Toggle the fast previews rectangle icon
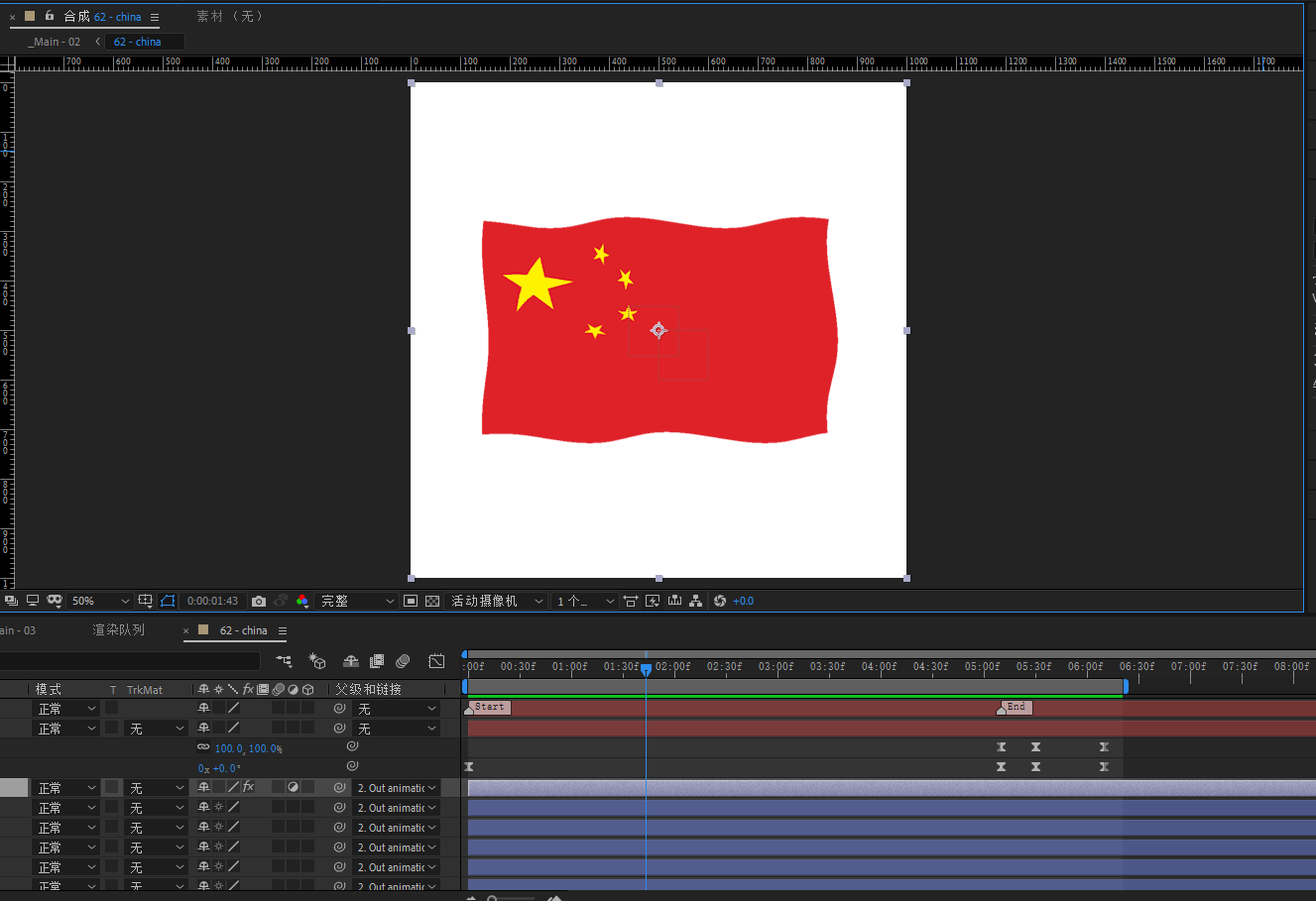Image resolution: width=1316 pixels, height=901 pixels. [411, 601]
